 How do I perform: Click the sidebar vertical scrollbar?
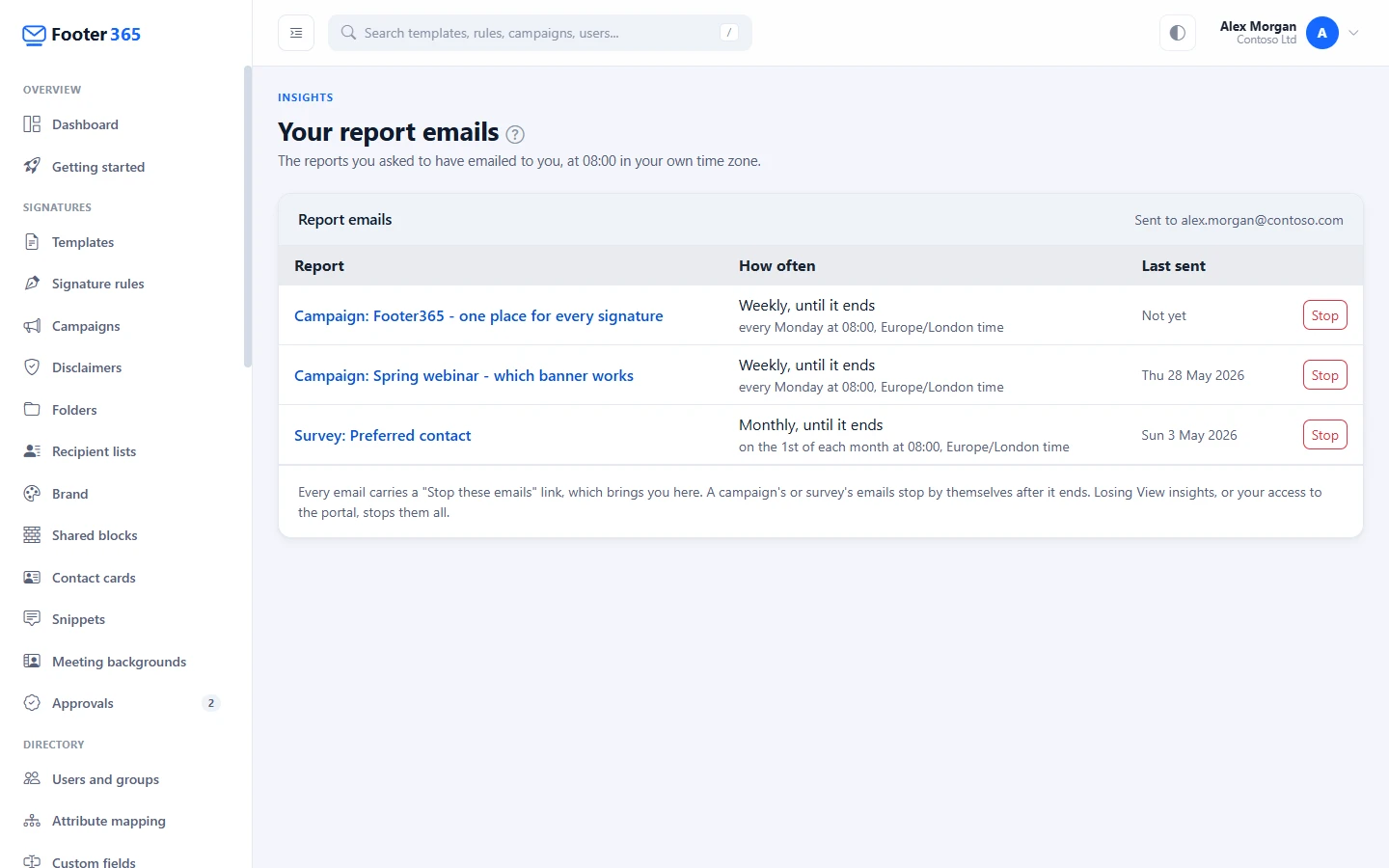(x=248, y=217)
